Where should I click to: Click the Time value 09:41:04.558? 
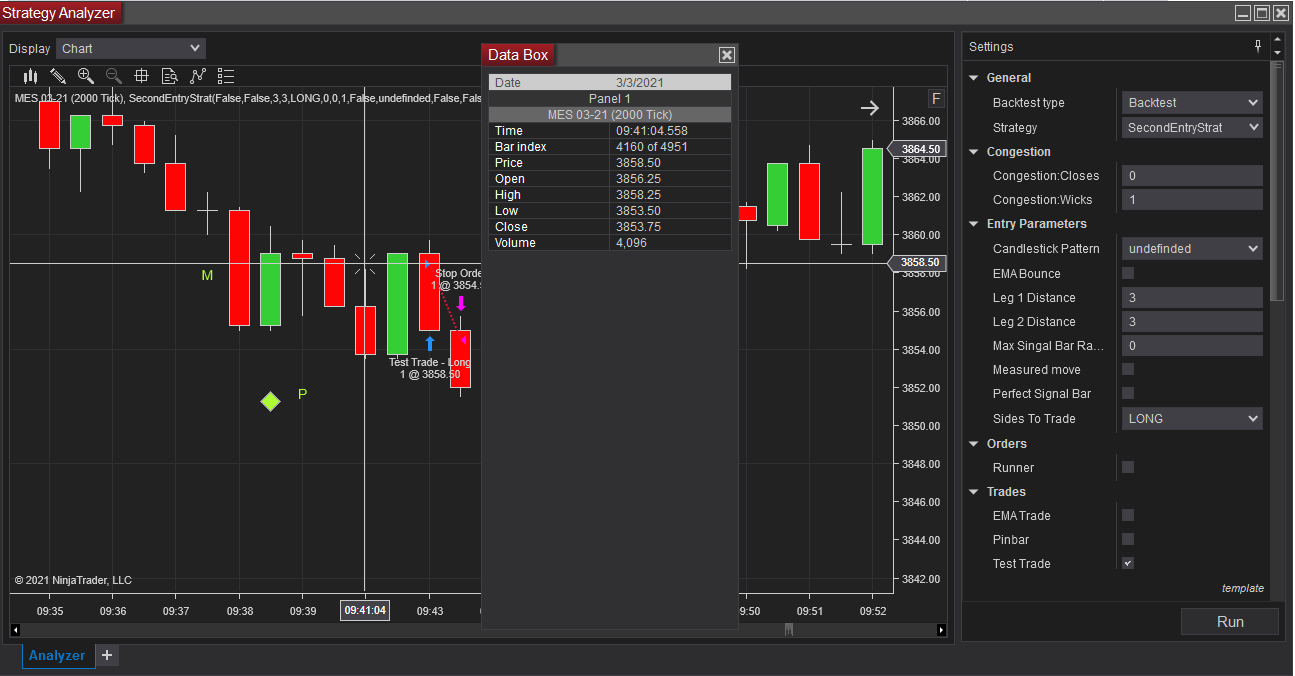click(x=652, y=131)
